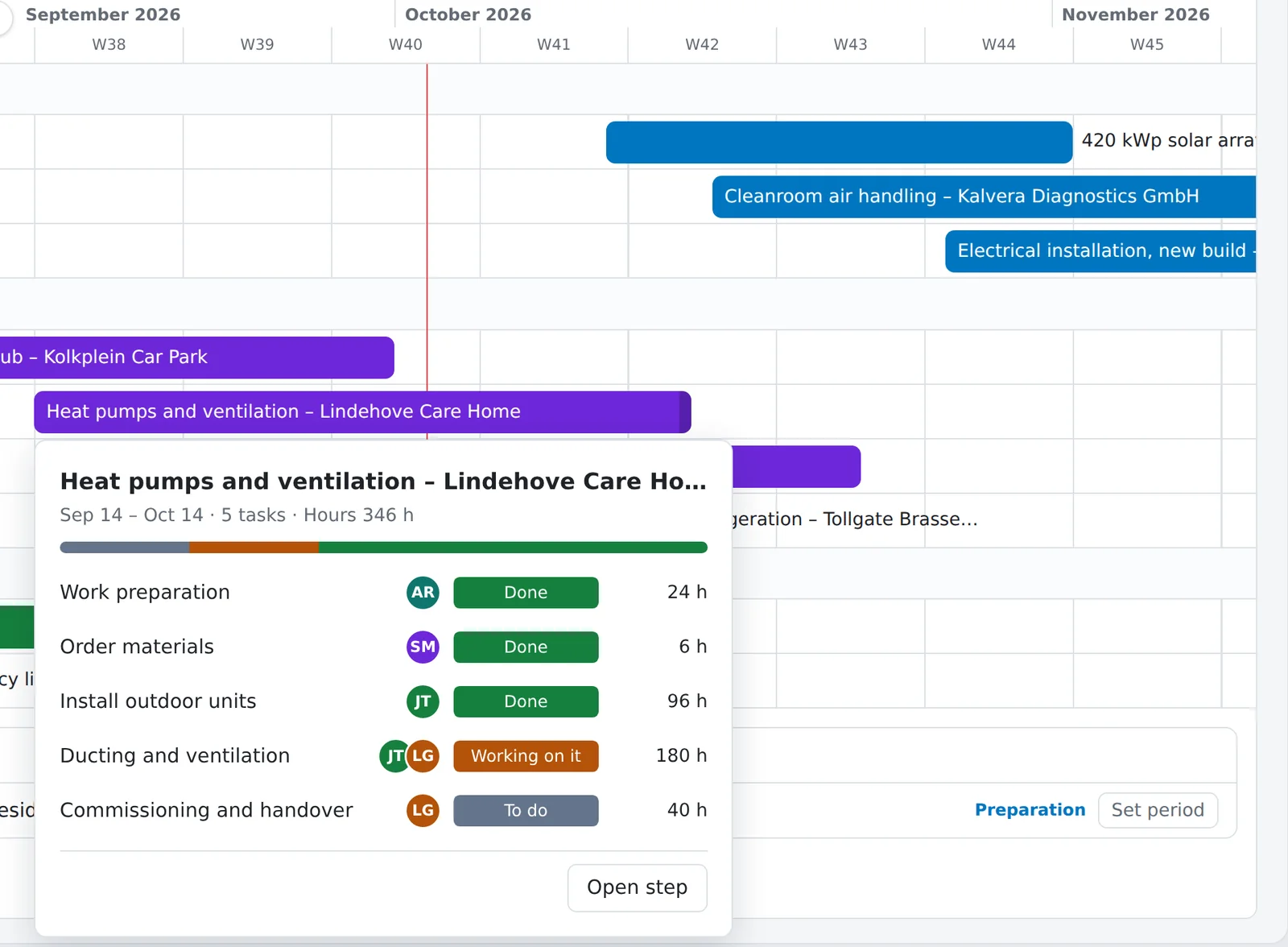Click the Install outdoor units task name
Screen dimensions: 1288x947
click(x=158, y=702)
